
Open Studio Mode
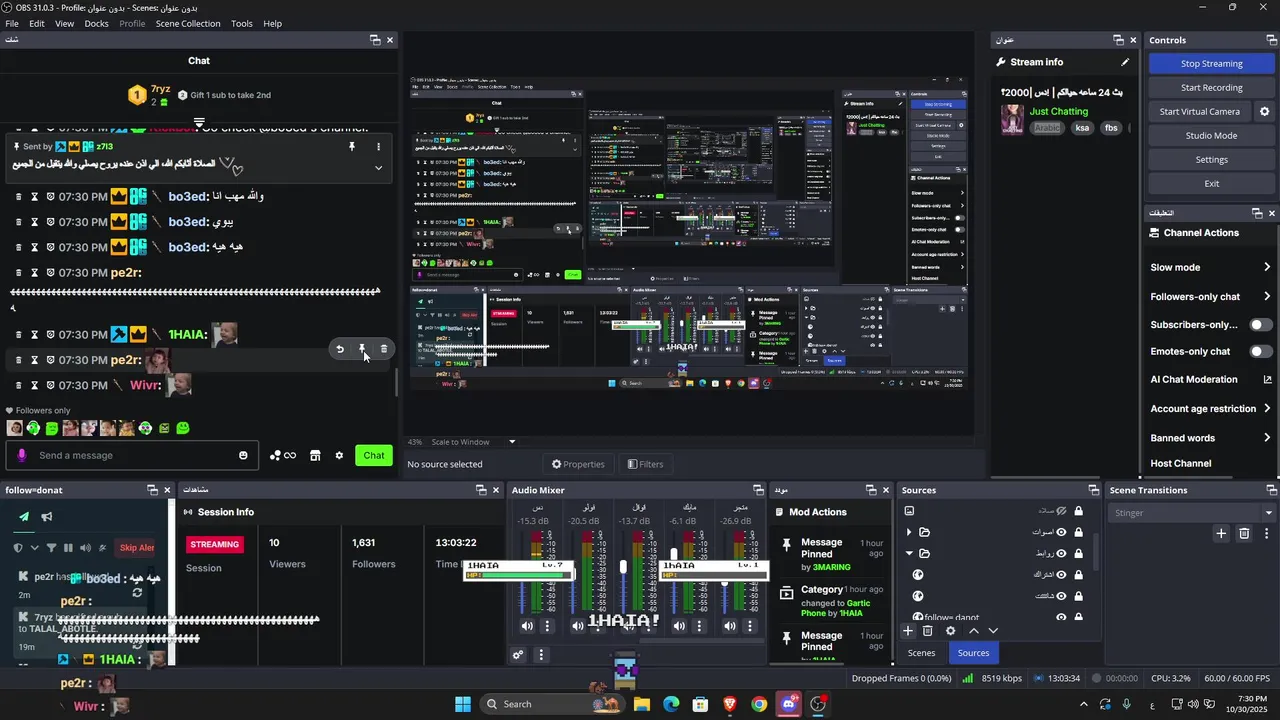[1211, 136]
